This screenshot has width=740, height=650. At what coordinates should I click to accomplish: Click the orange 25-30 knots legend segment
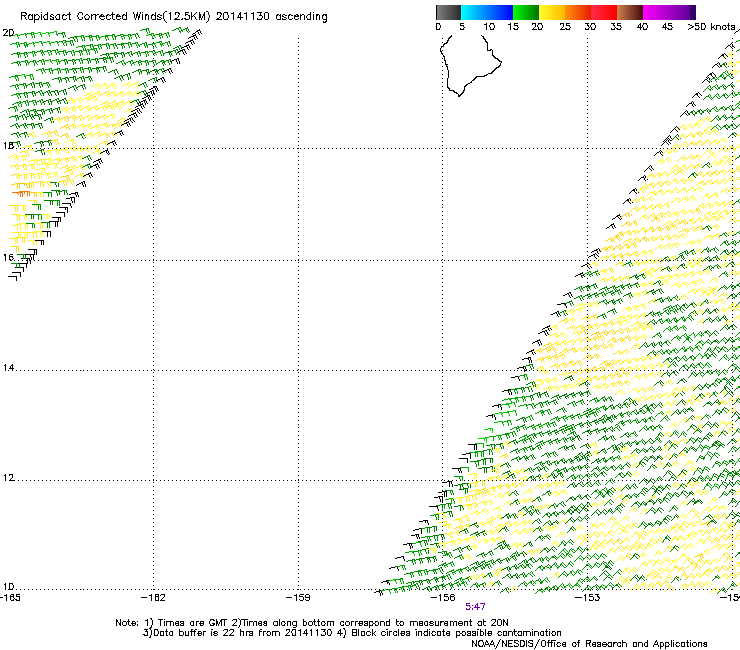point(578,12)
